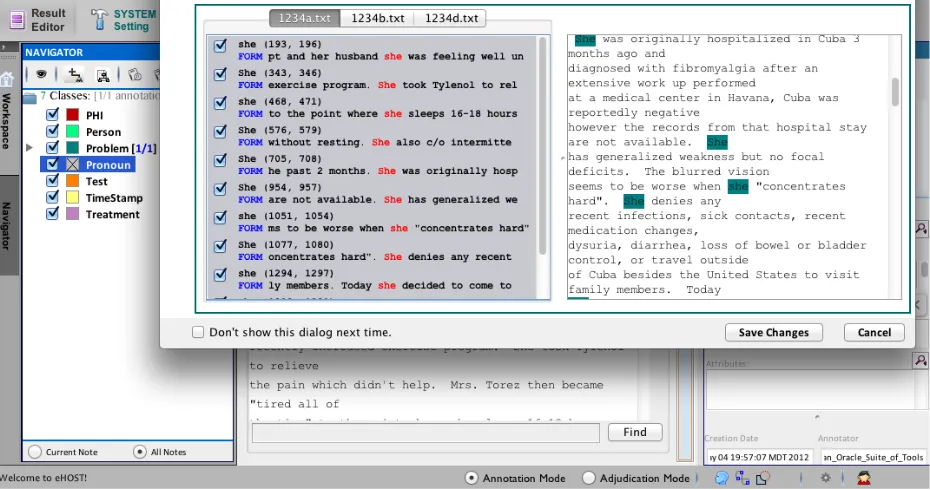Image resolution: width=930 pixels, height=490 pixels.
Task: Click the PHI red color swatch
Action: coord(73,114)
